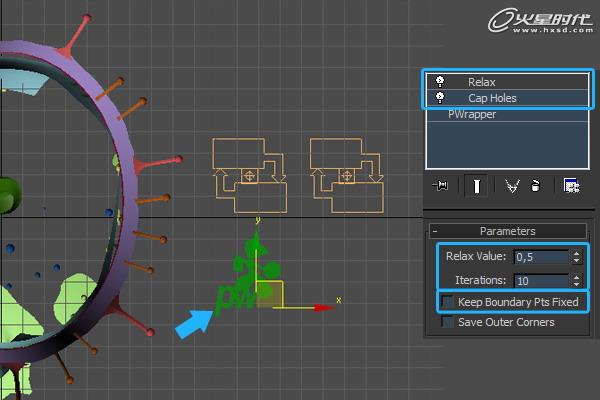Click the Iterations spinner arrows

576,281
